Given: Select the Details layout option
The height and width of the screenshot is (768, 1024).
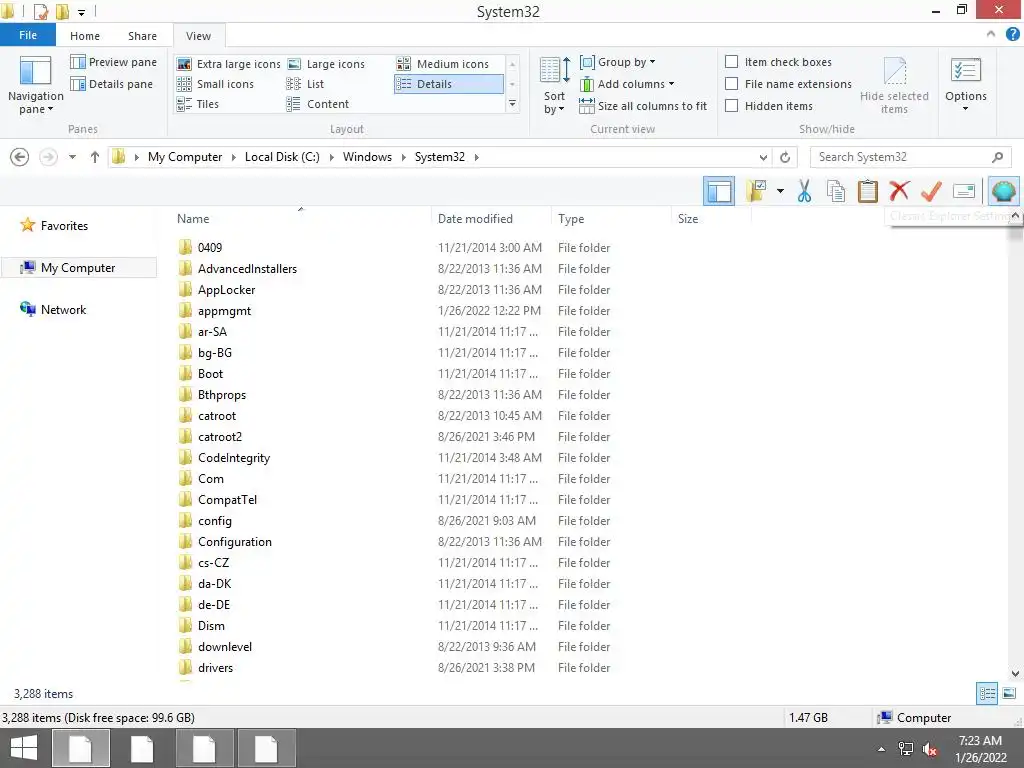Looking at the screenshot, I should [449, 84].
